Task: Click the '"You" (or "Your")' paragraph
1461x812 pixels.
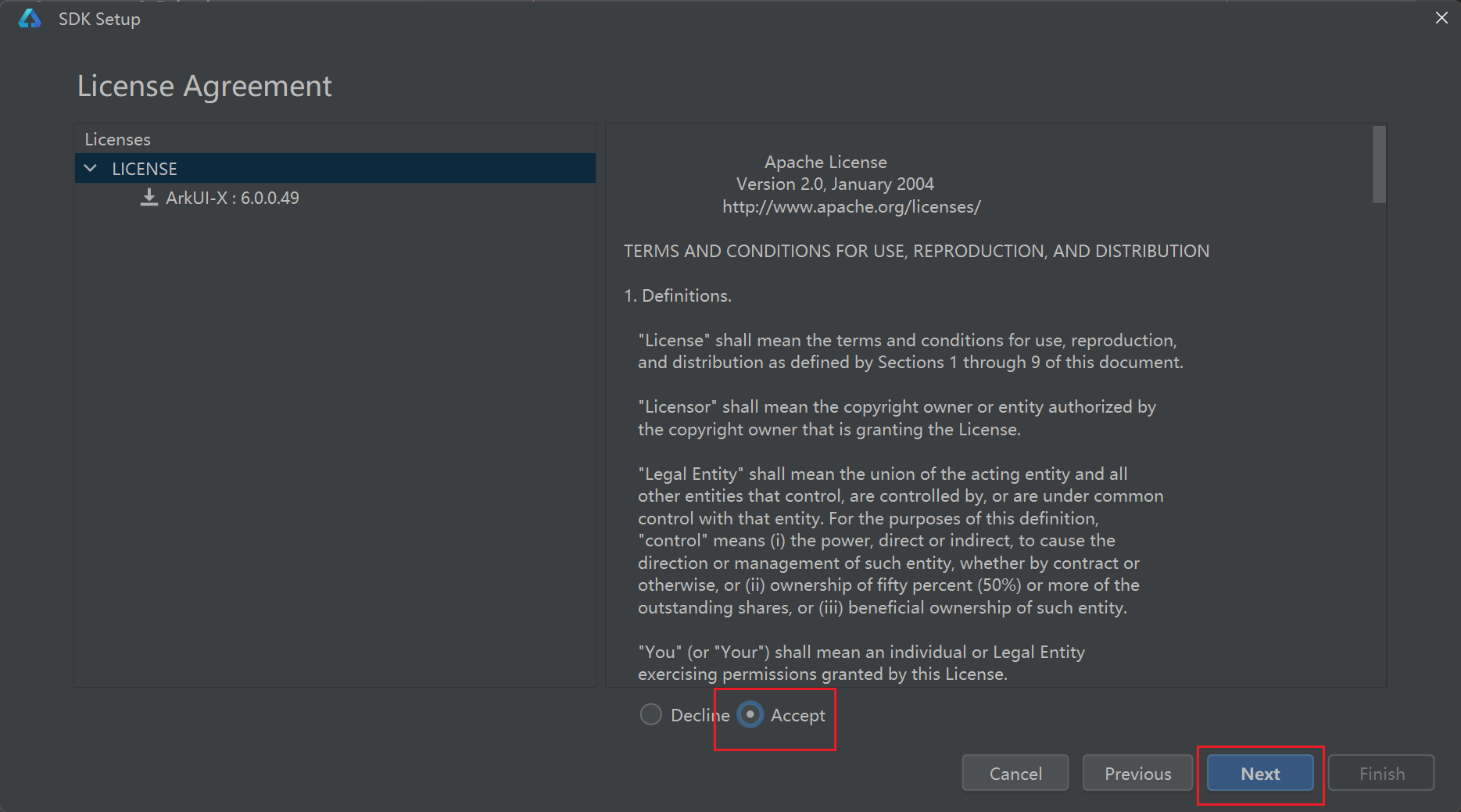Action: (861, 663)
